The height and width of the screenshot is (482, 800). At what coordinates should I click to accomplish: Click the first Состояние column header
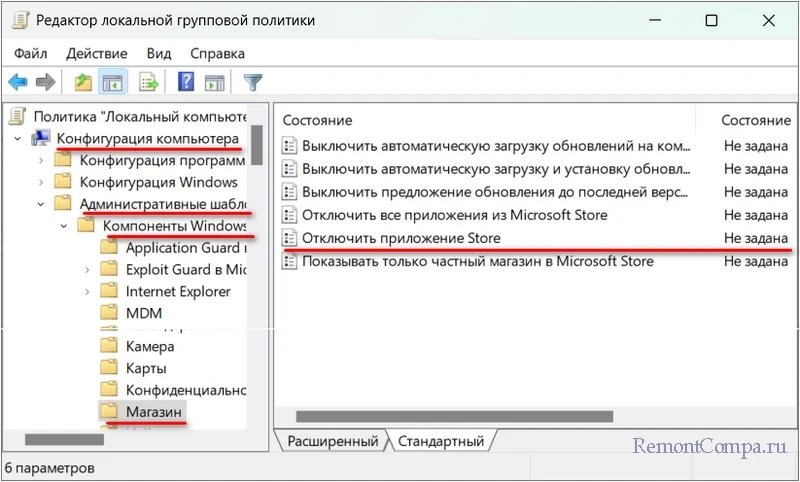[317, 120]
